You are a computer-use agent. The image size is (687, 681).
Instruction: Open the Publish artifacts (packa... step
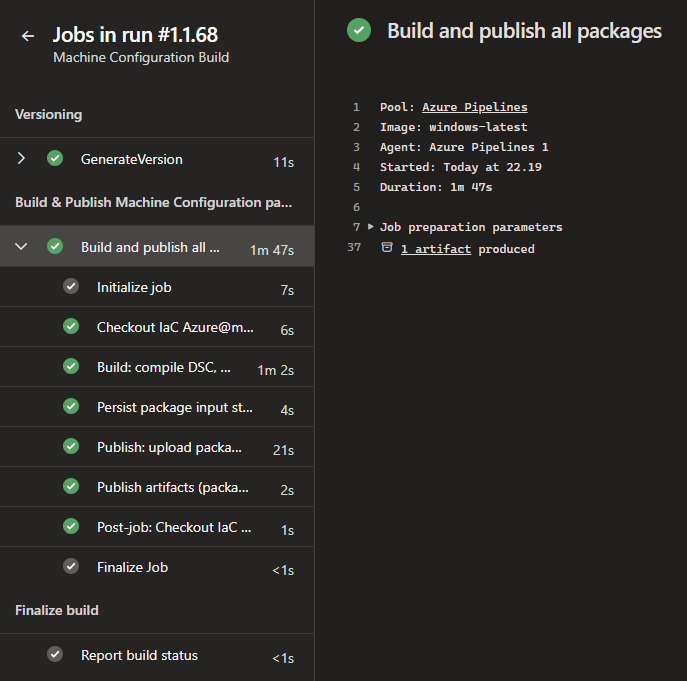(x=157, y=487)
